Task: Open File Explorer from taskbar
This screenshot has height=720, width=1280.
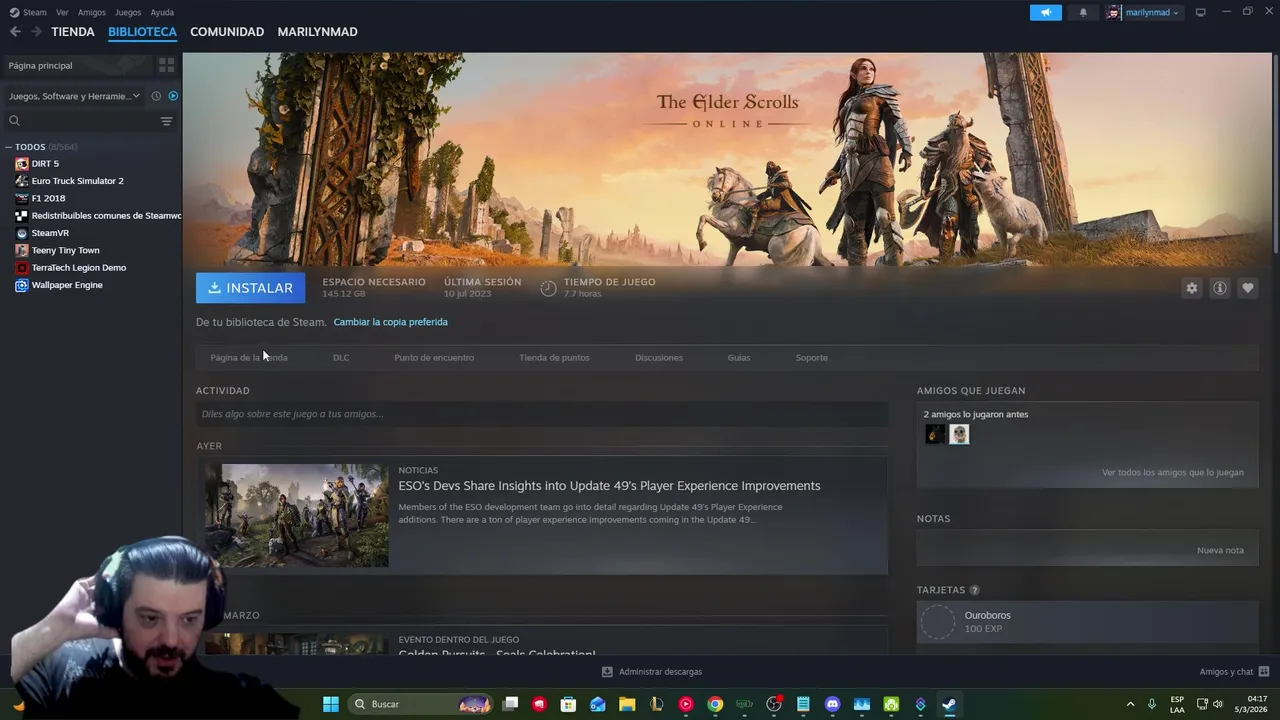Action: [x=627, y=704]
